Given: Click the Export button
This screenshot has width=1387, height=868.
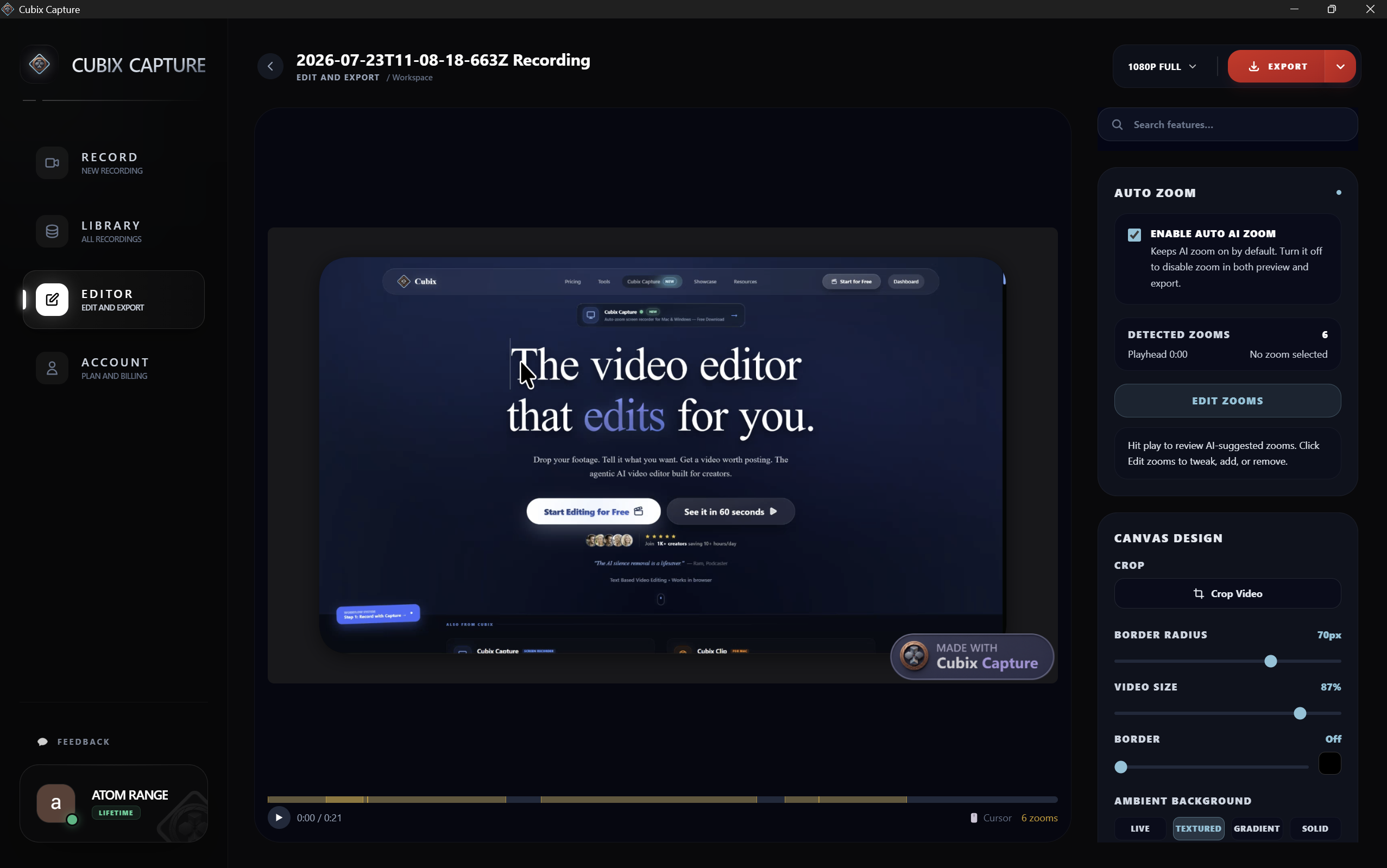Looking at the screenshot, I should (1276, 67).
